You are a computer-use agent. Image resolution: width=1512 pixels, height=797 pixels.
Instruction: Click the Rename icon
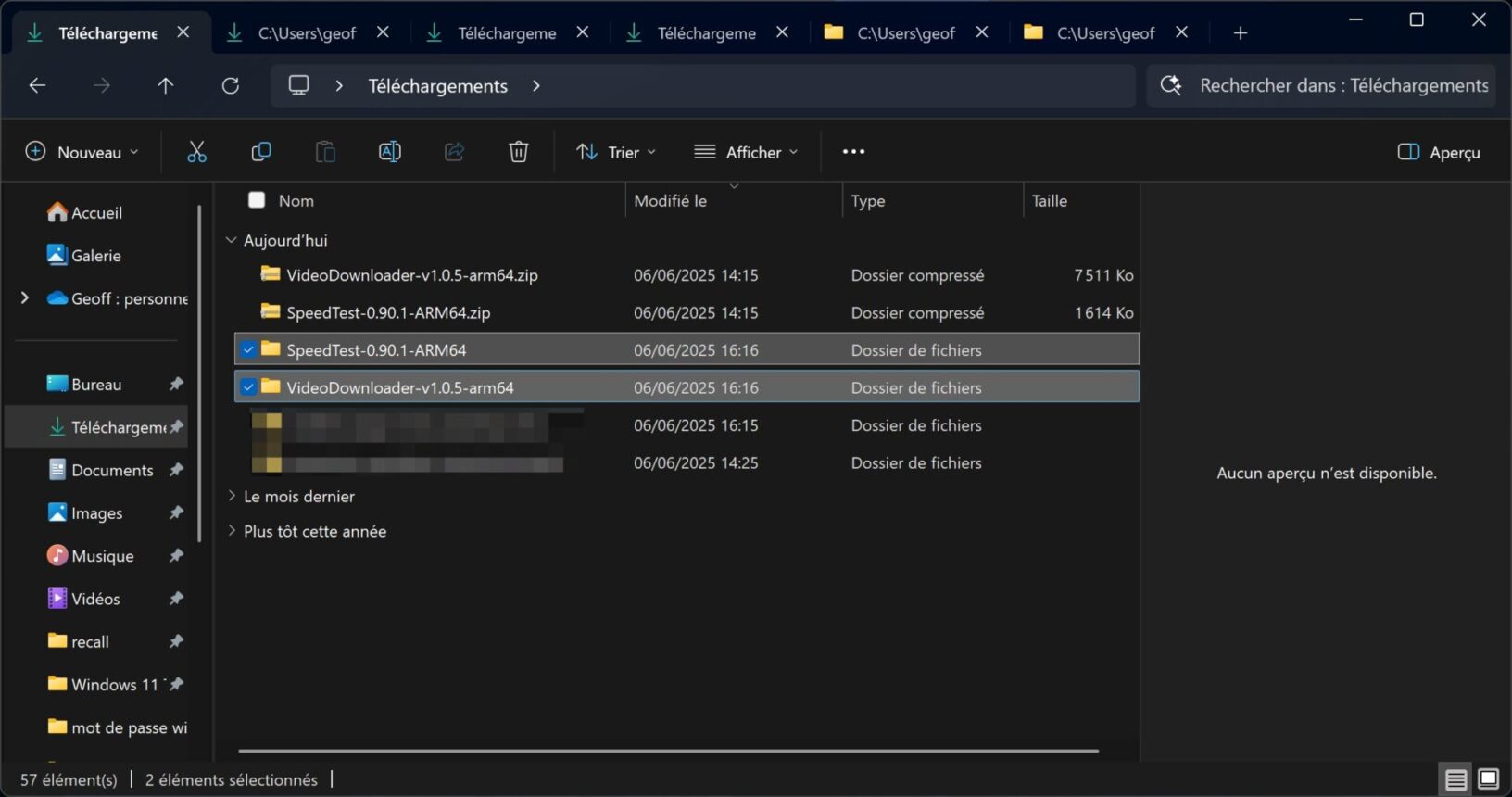[390, 152]
